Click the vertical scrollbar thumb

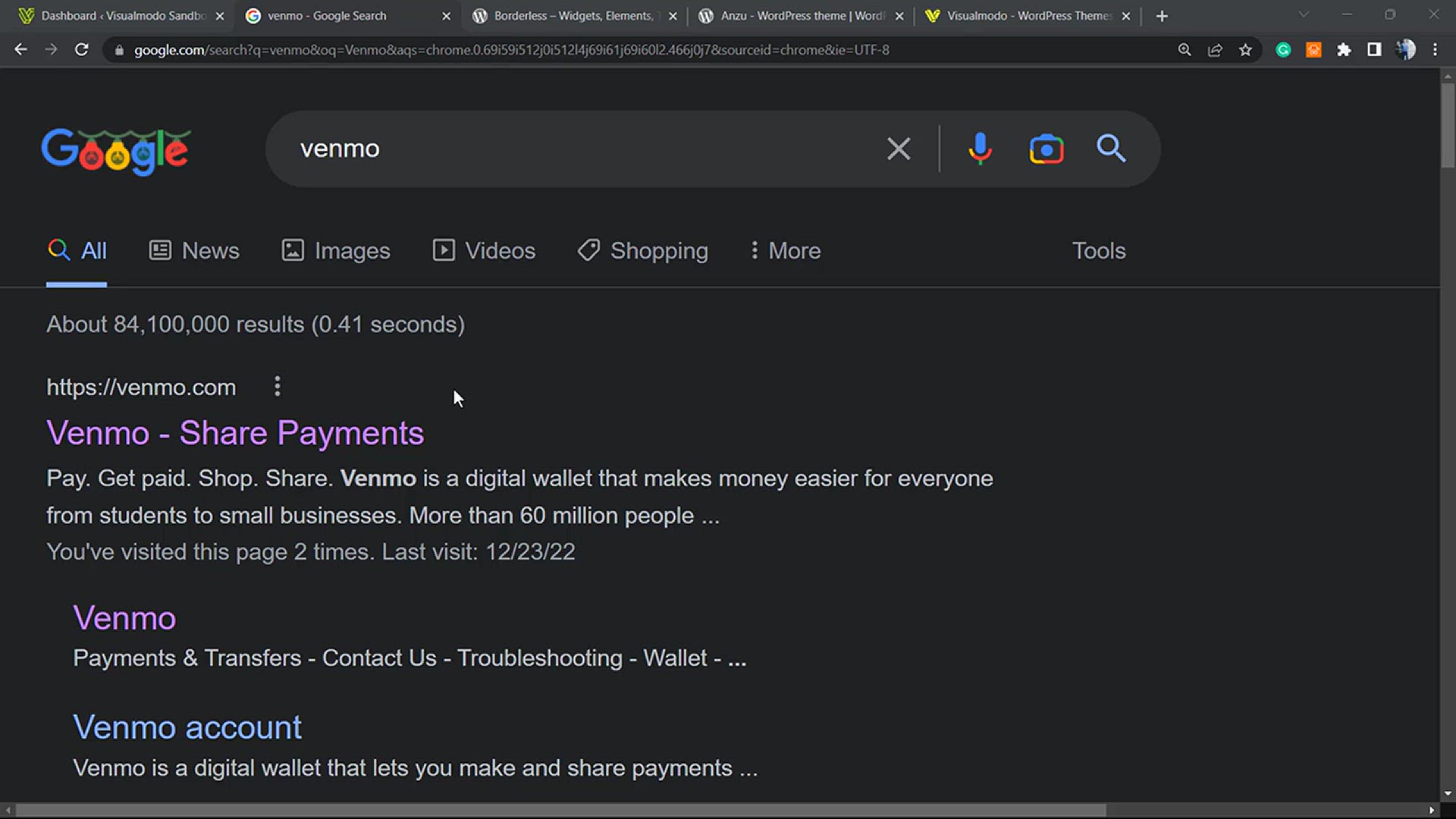click(x=1448, y=125)
